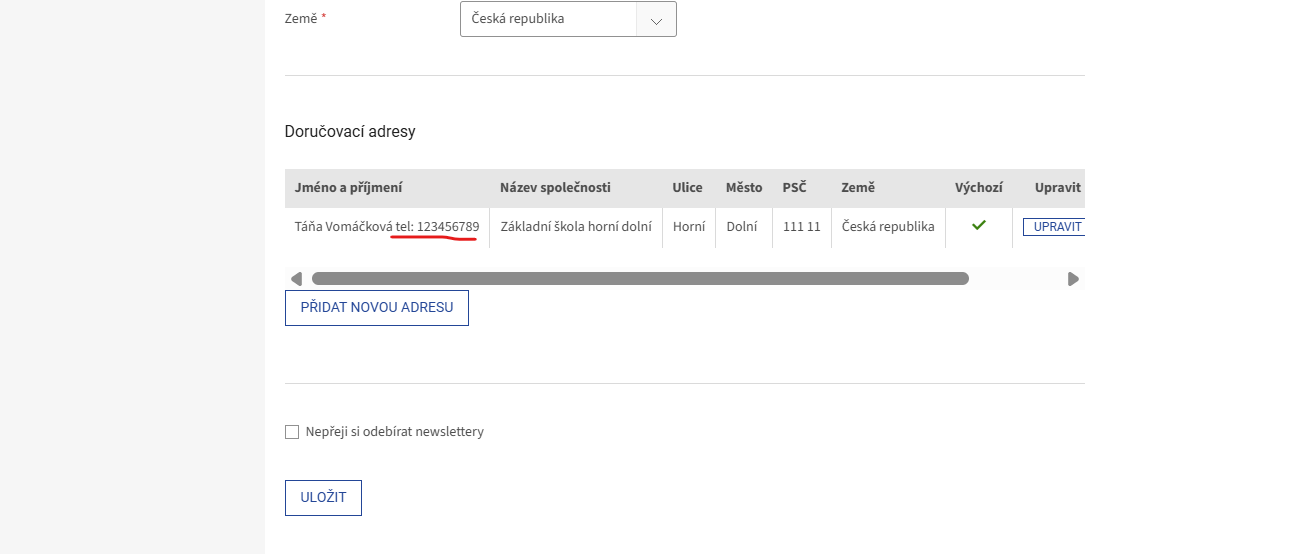Click the street cell 'Horní'

point(689,227)
